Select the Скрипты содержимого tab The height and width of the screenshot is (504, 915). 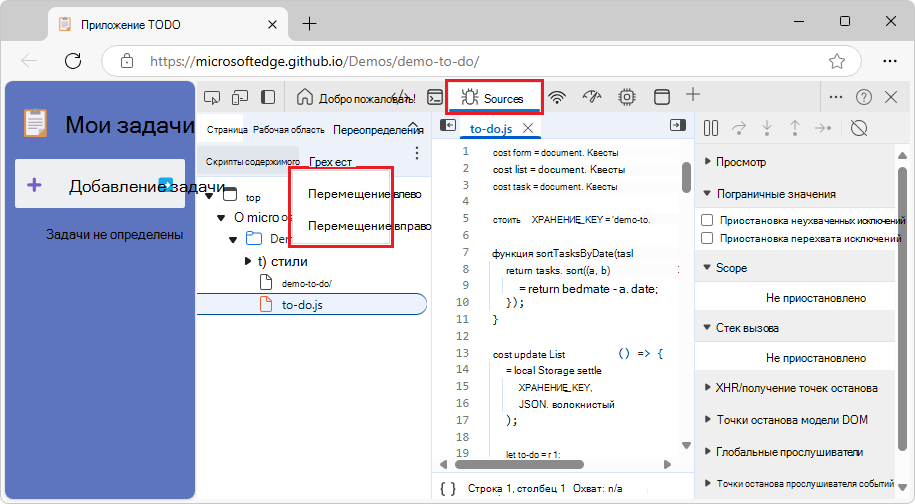click(253, 162)
